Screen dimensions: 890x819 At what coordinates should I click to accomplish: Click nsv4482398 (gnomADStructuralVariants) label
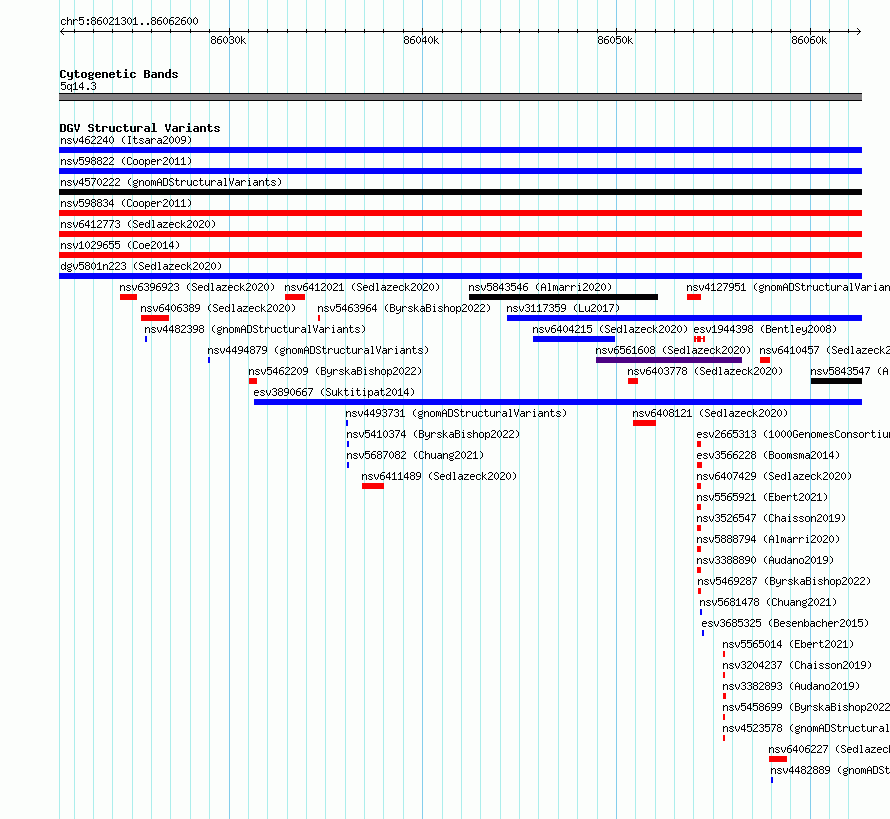255,329
